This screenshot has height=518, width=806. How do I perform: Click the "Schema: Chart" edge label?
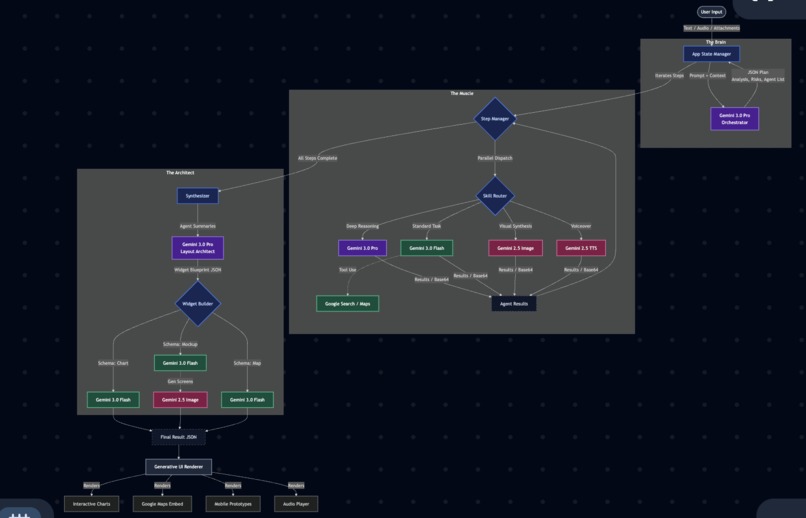tap(113, 363)
